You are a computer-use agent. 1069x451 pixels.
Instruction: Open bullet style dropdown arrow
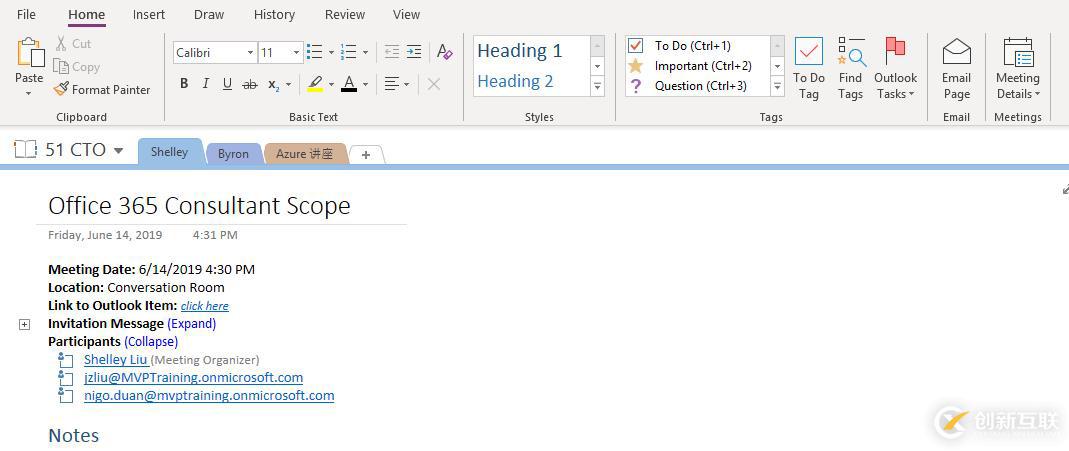(x=331, y=52)
